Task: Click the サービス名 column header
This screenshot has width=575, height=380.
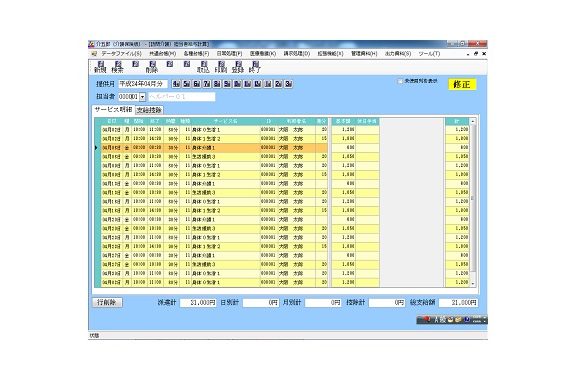Action: pos(226,121)
